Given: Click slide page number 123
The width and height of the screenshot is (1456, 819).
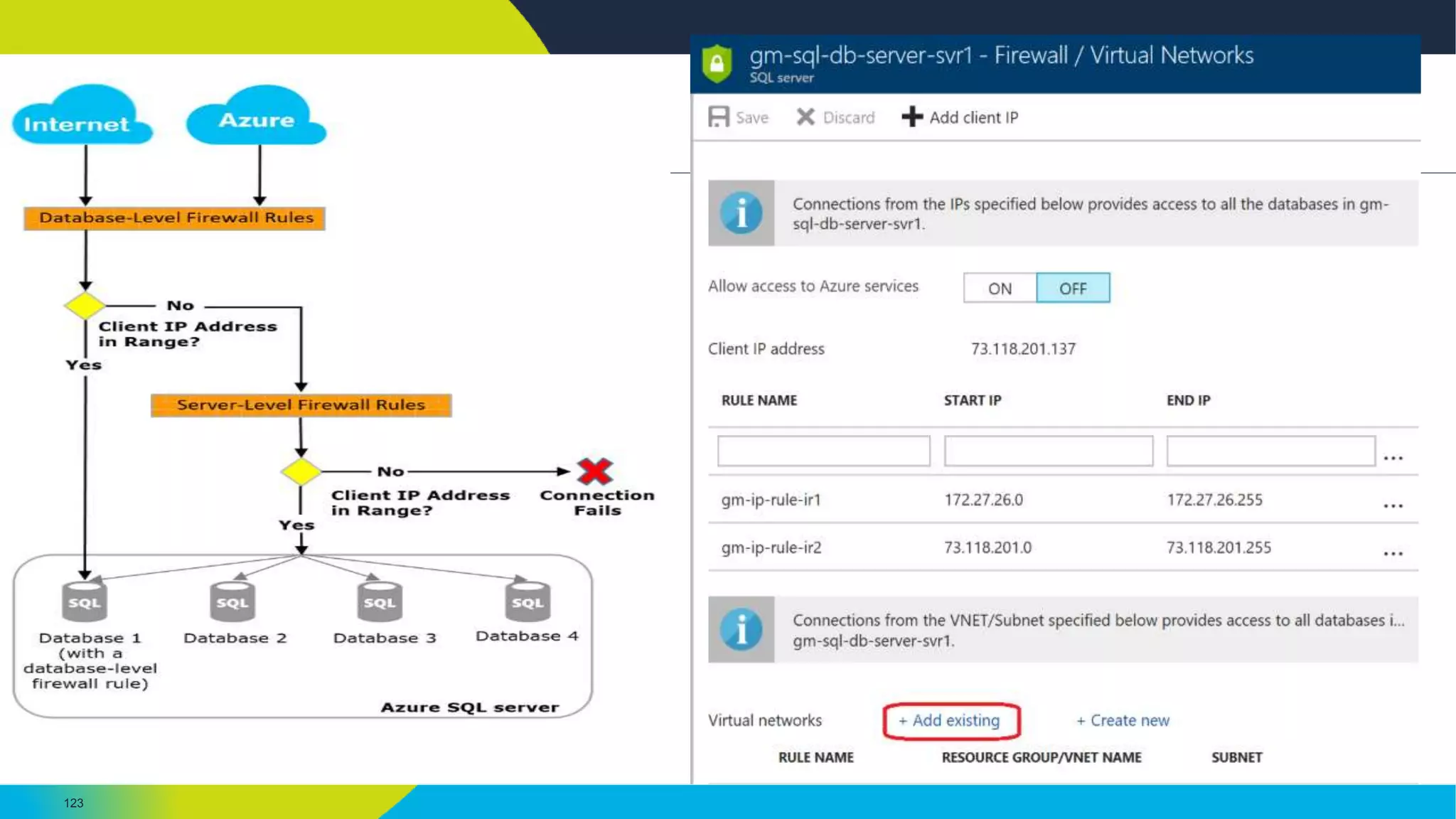Looking at the screenshot, I should (x=73, y=803).
